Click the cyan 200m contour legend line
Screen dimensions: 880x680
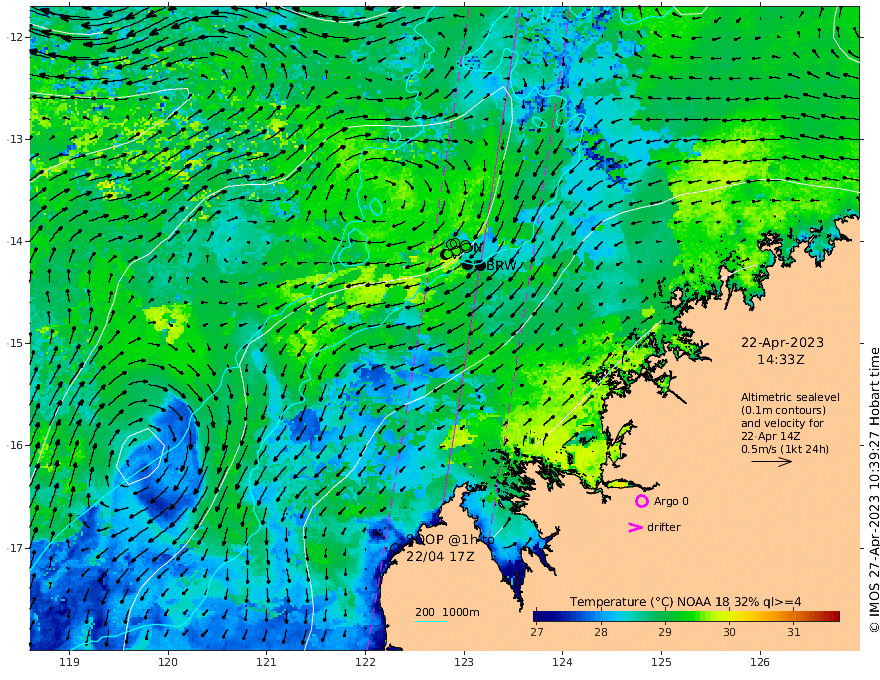click(430, 621)
